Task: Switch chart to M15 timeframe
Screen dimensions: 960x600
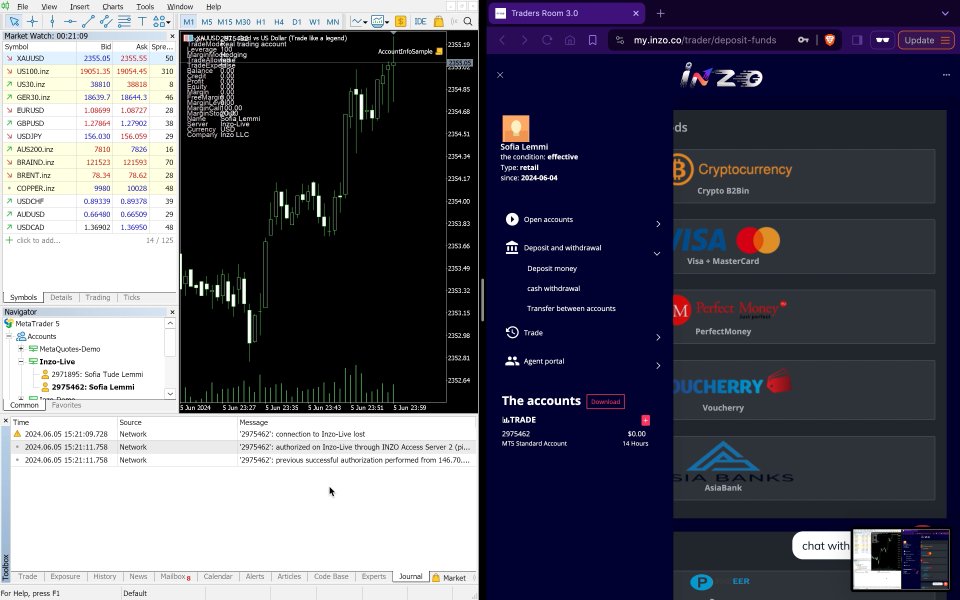Action: [225, 21]
